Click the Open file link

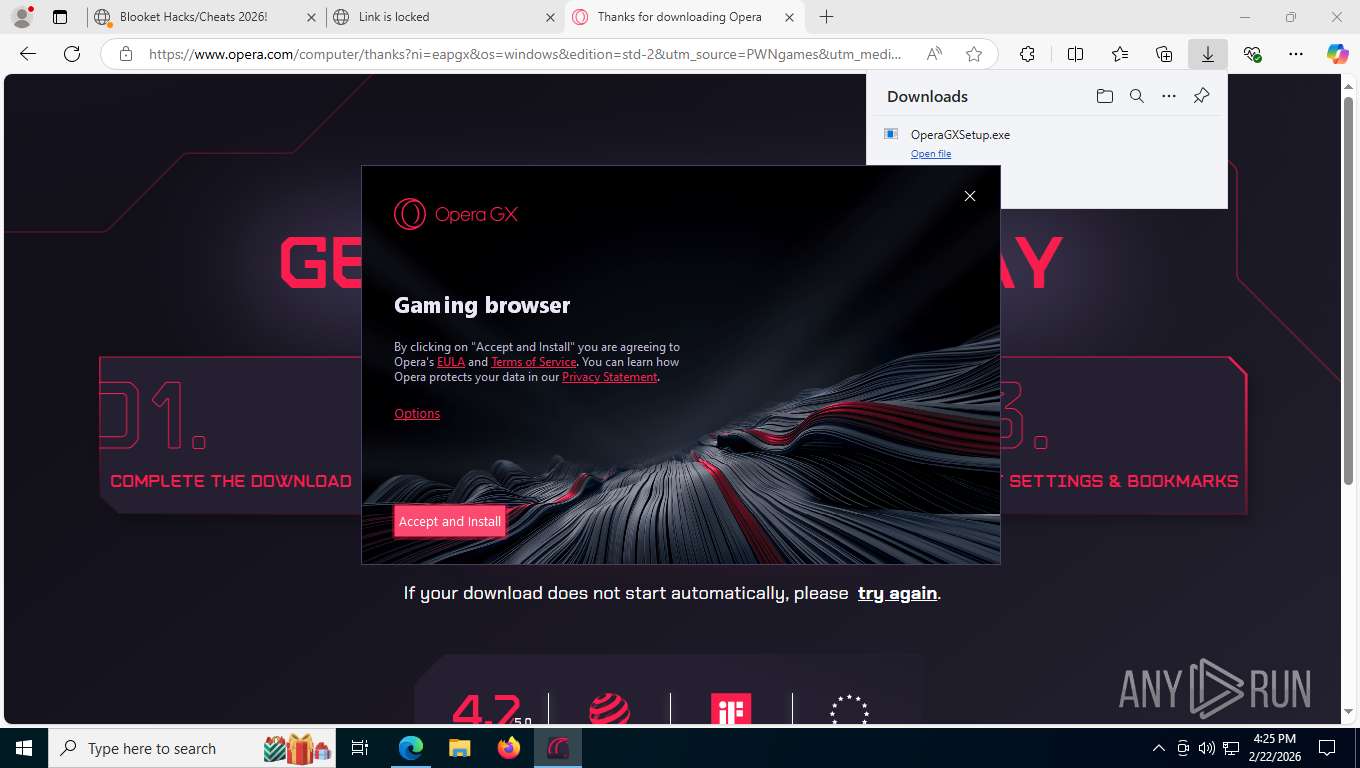pyautogui.click(x=931, y=154)
